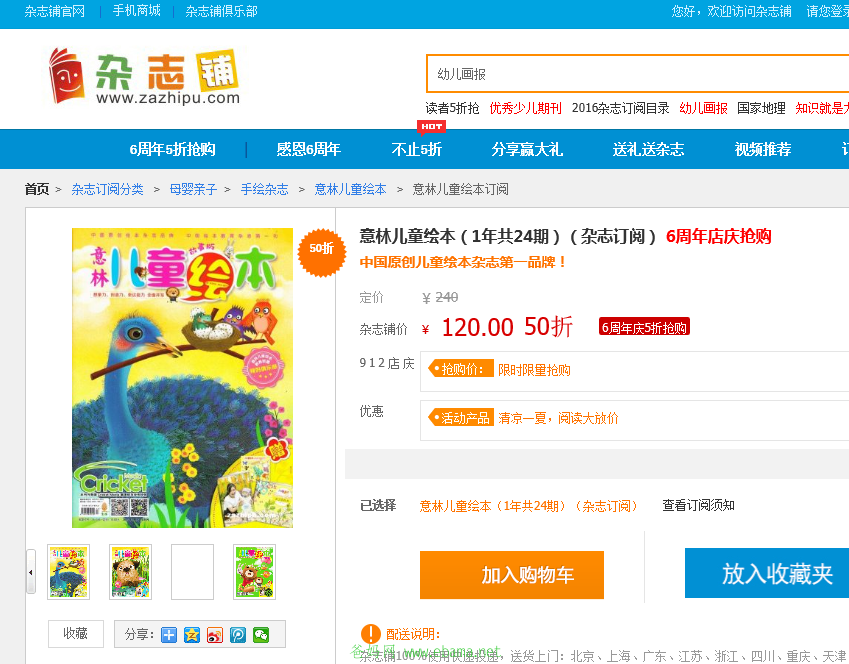Viewport: 849px width, 664px height.
Task: Add the item with 加入购物车
Action: [512, 575]
